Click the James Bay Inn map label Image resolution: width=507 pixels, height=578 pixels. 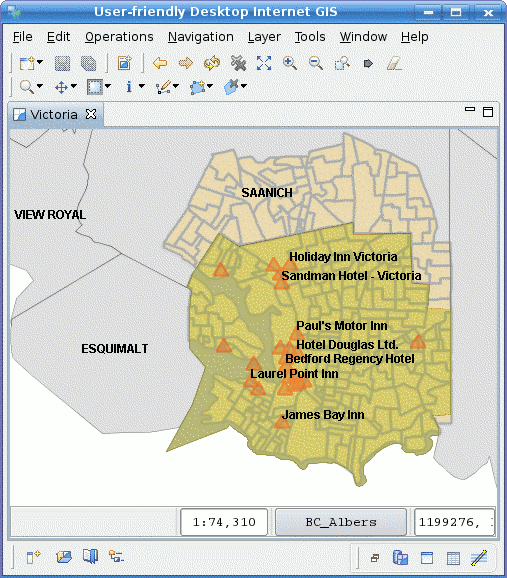(x=323, y=415)
